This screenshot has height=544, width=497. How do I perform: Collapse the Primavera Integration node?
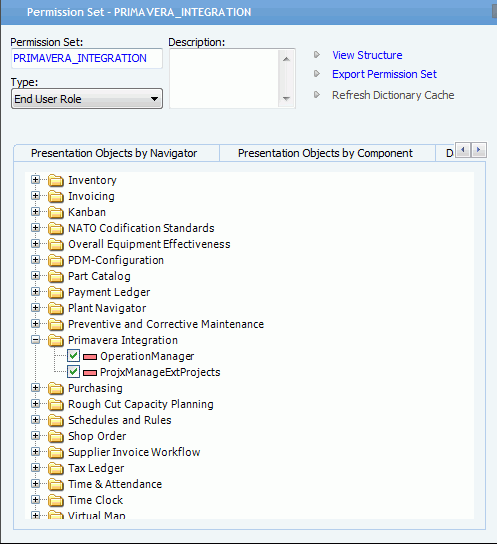tap(35, 340)
